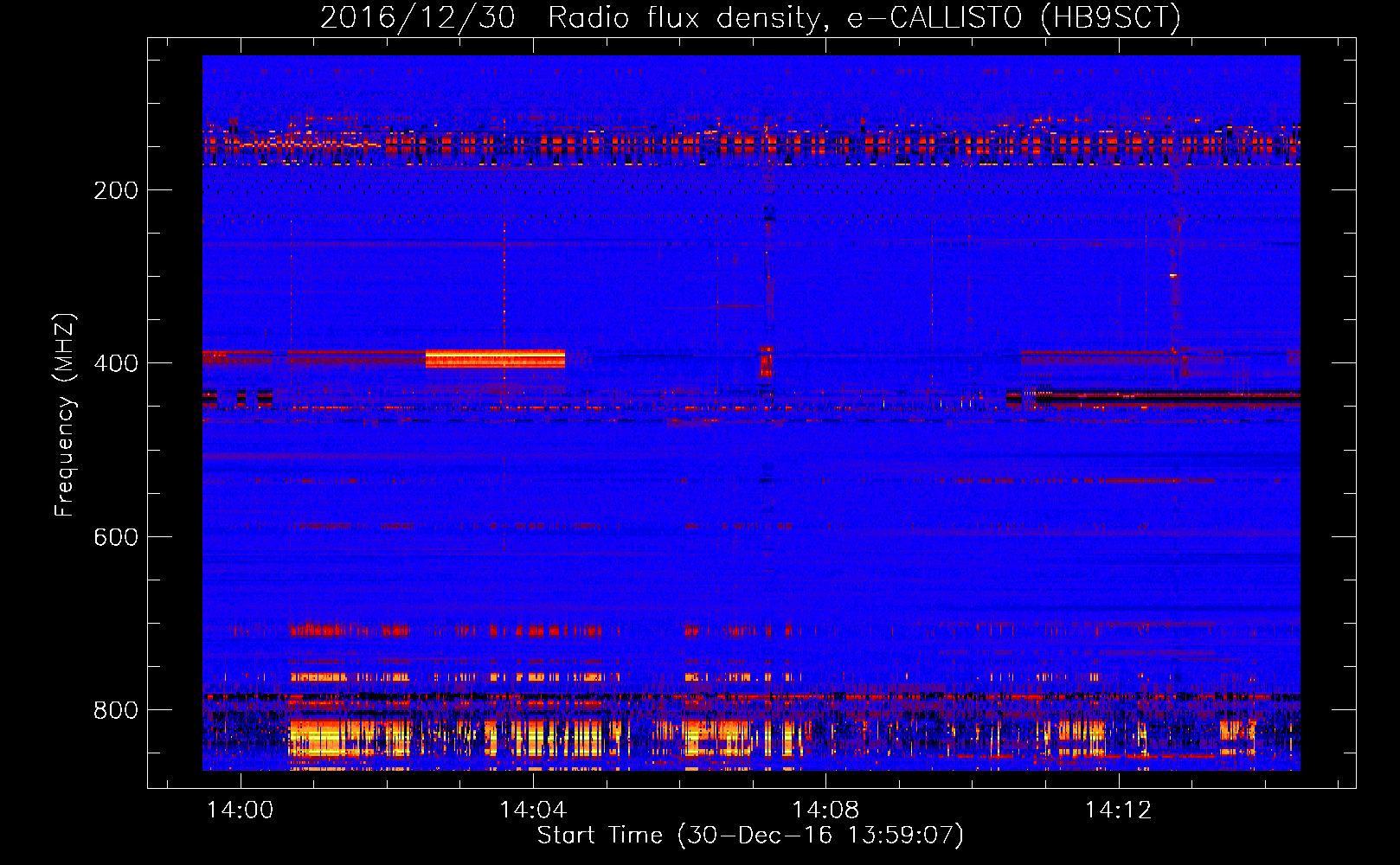The image size is (1400, 865).
Task: Click the 600 frequency axis label
Action: tap(116, 537)
